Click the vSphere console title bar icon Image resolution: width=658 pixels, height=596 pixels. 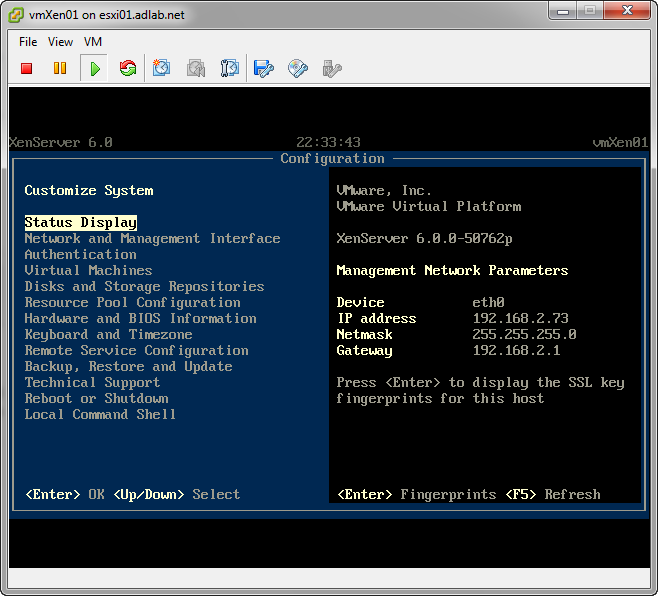(16, 15)
